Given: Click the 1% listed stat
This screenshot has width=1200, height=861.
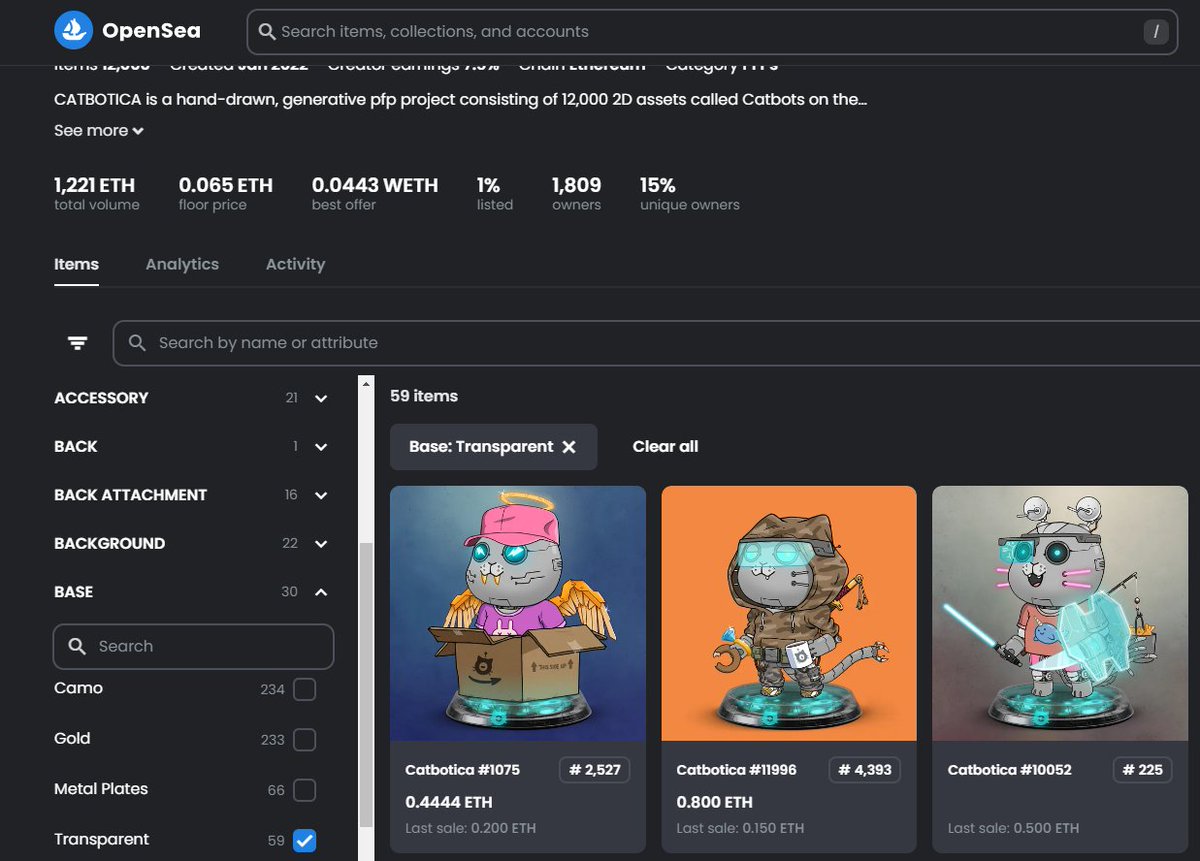Looking at the screenshot, I should (x=495, y=194).
